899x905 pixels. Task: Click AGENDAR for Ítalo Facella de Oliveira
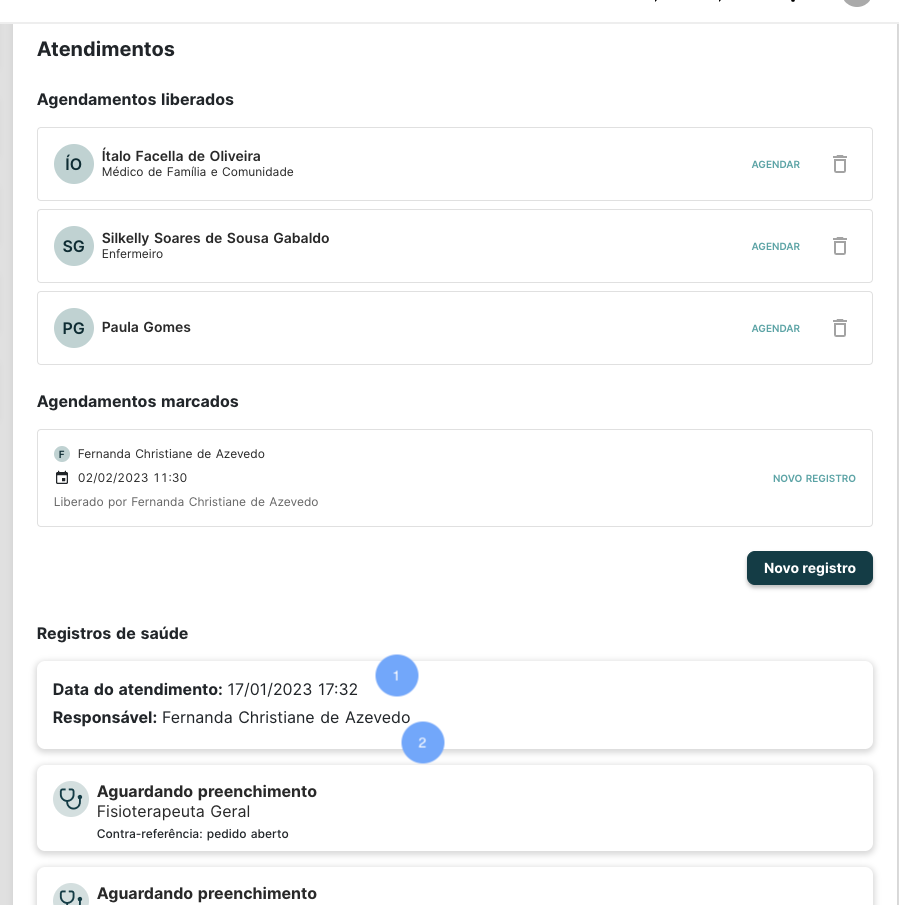pos(775,164)
